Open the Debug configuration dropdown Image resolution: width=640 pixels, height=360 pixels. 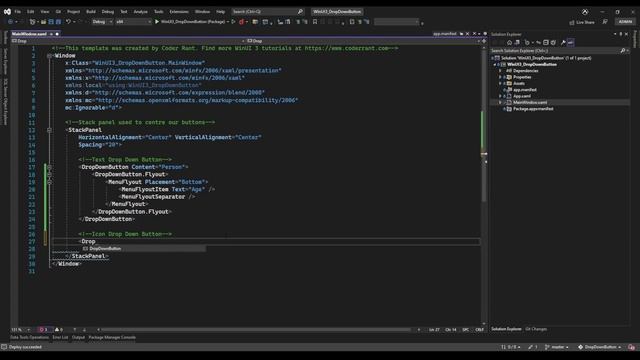[102, 22]
